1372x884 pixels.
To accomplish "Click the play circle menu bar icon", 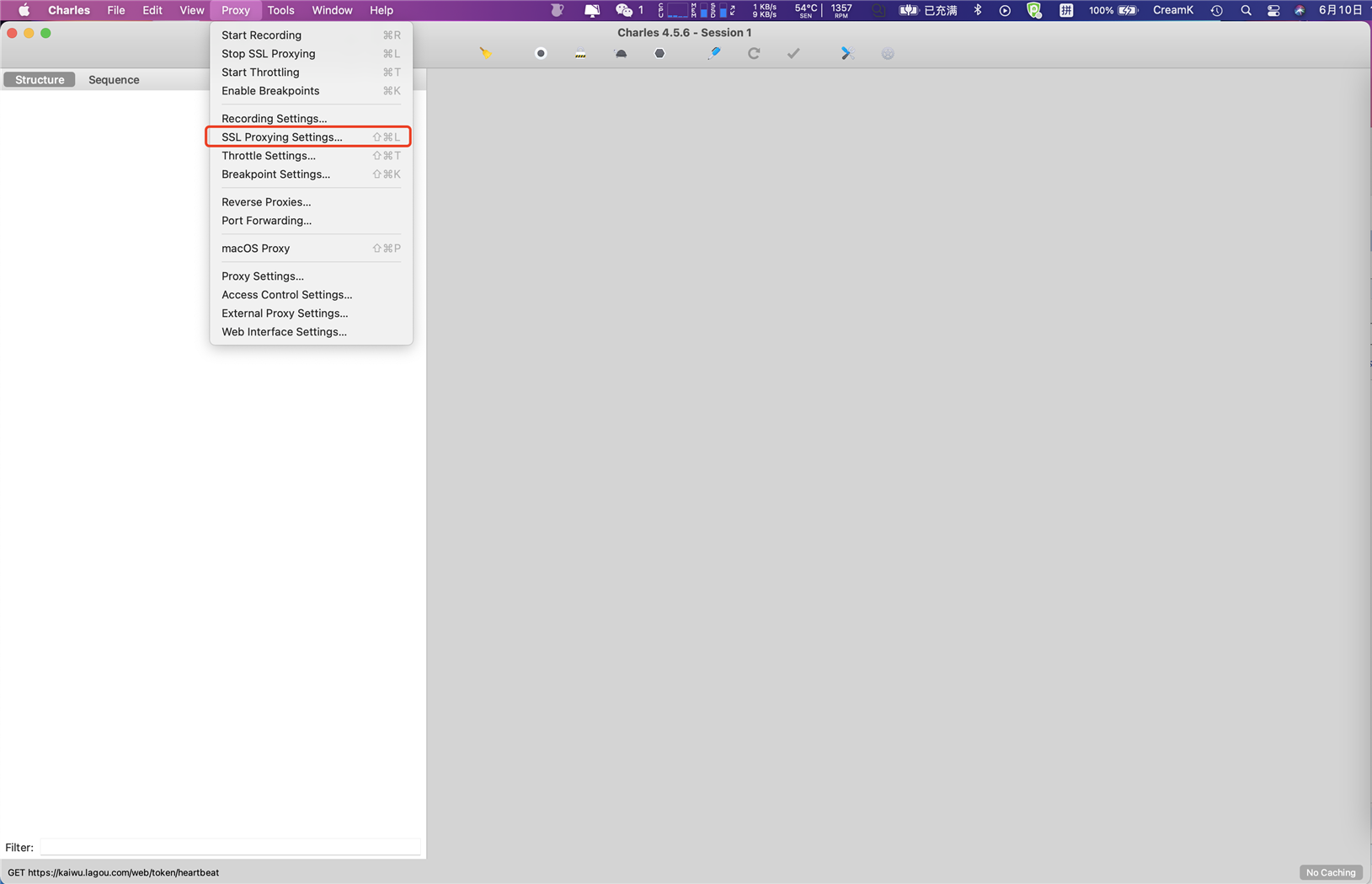I will click(x=1005, y=10).
